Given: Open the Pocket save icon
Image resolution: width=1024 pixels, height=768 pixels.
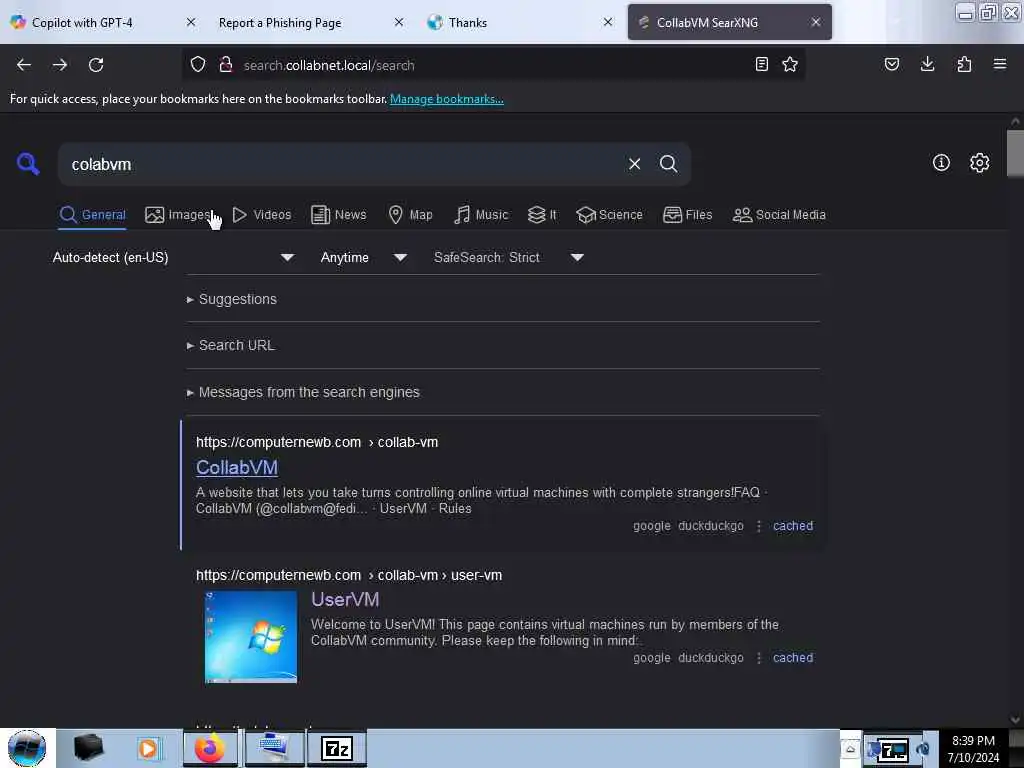Looking at the screenshot, I should (892, 64).
